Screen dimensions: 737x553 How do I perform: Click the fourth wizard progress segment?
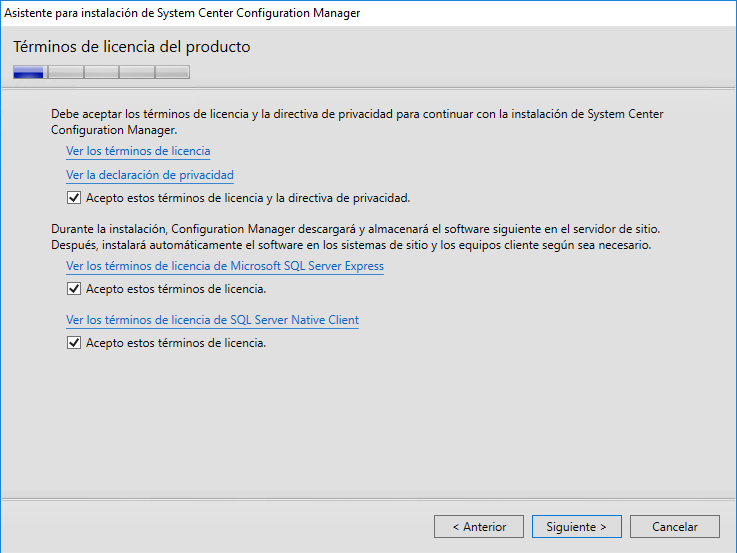coord(137,72)
